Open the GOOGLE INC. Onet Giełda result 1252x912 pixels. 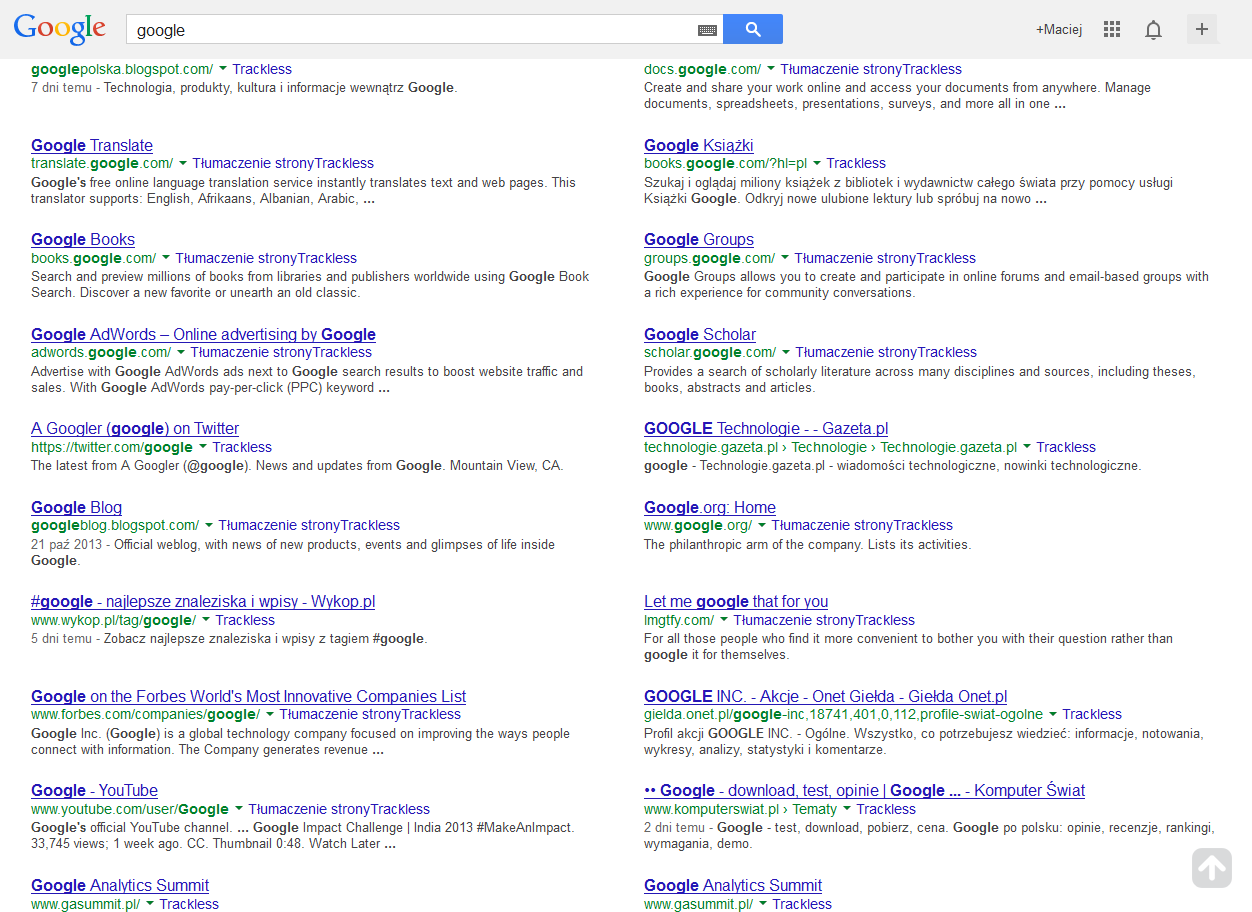click(x=825, y=696)
